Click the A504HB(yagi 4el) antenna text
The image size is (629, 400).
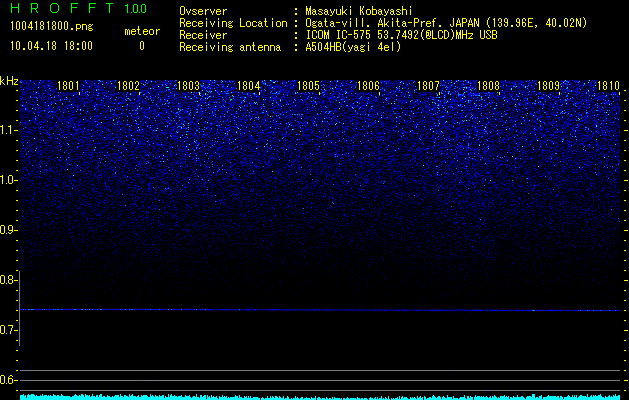353,47
